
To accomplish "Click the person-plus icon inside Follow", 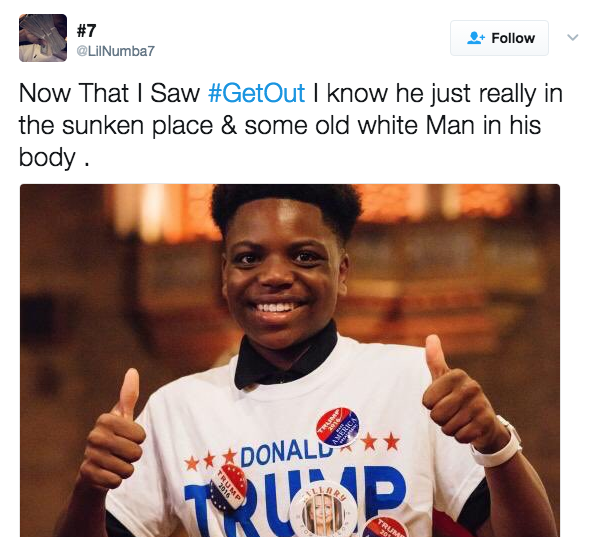I will click(475, 38).
